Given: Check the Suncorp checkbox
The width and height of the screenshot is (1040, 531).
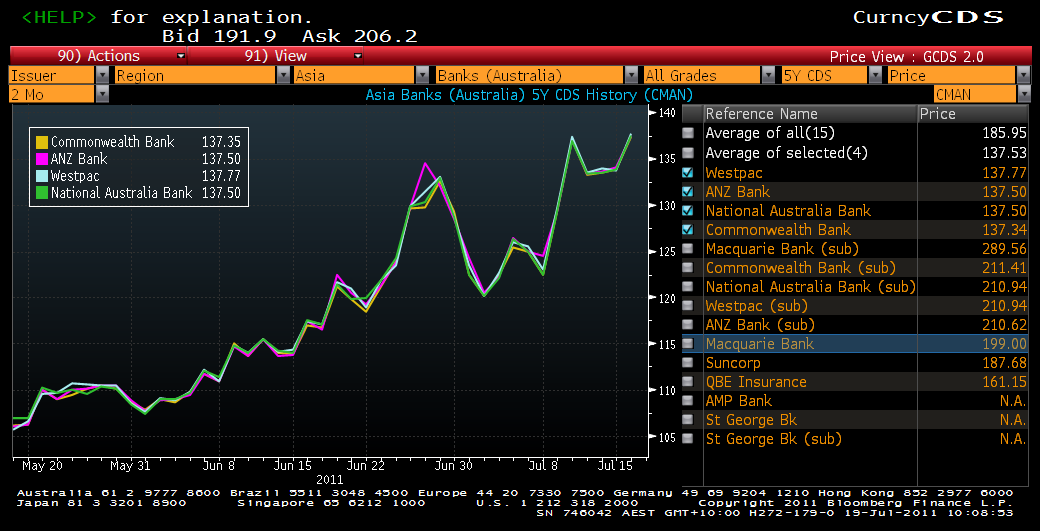Looking at the screenshot, I should tap(688, 363).
